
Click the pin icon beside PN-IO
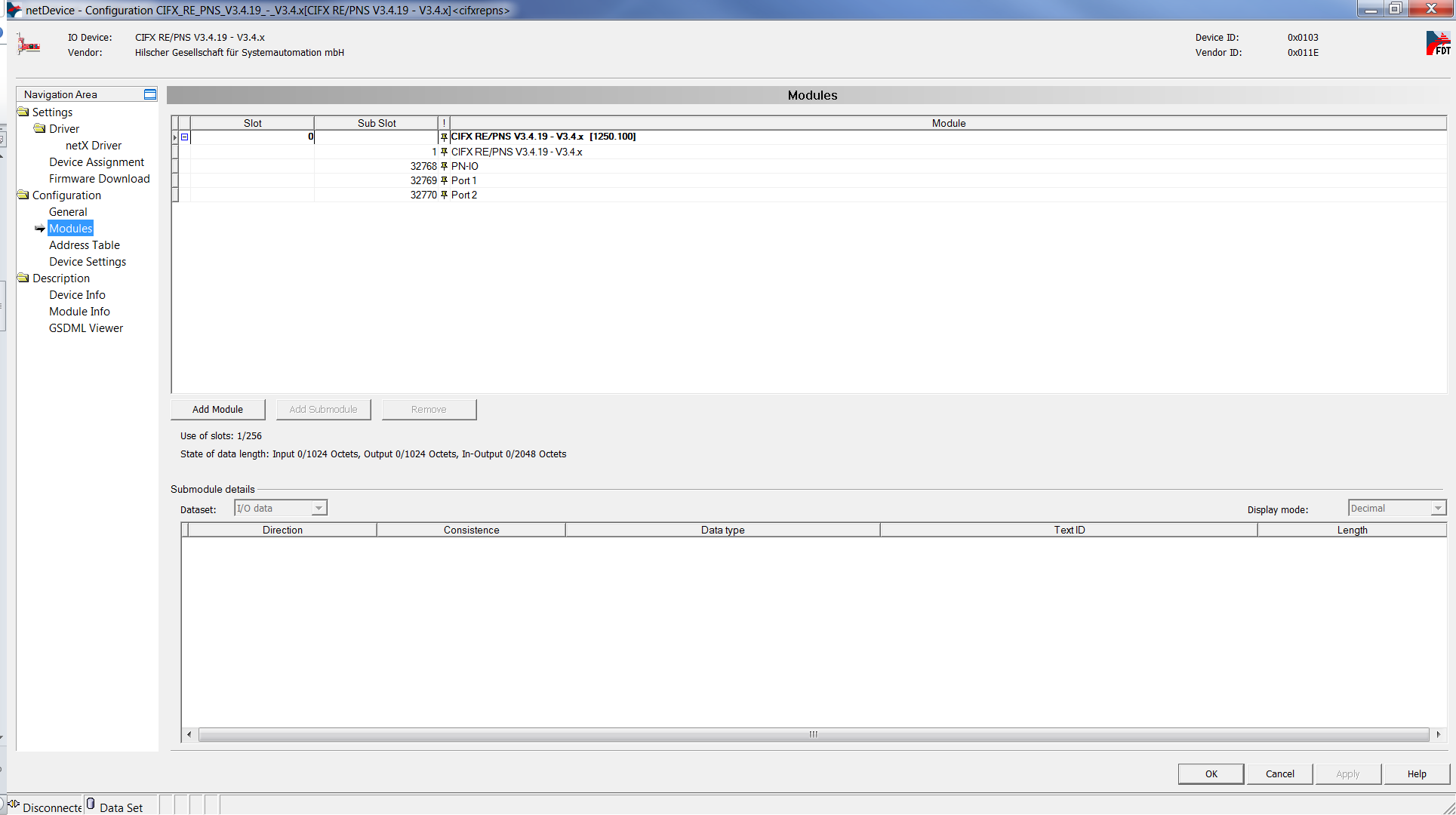(x=444, y=166)
